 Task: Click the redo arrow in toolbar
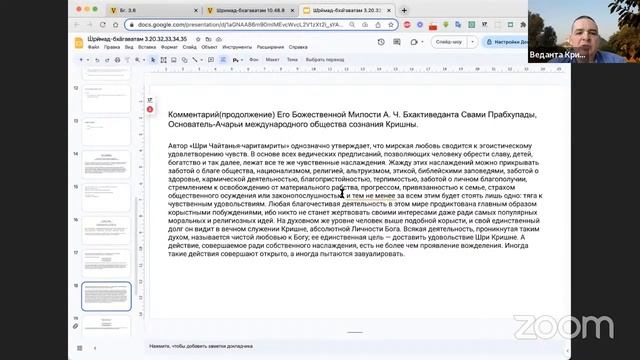pos(107,60)
